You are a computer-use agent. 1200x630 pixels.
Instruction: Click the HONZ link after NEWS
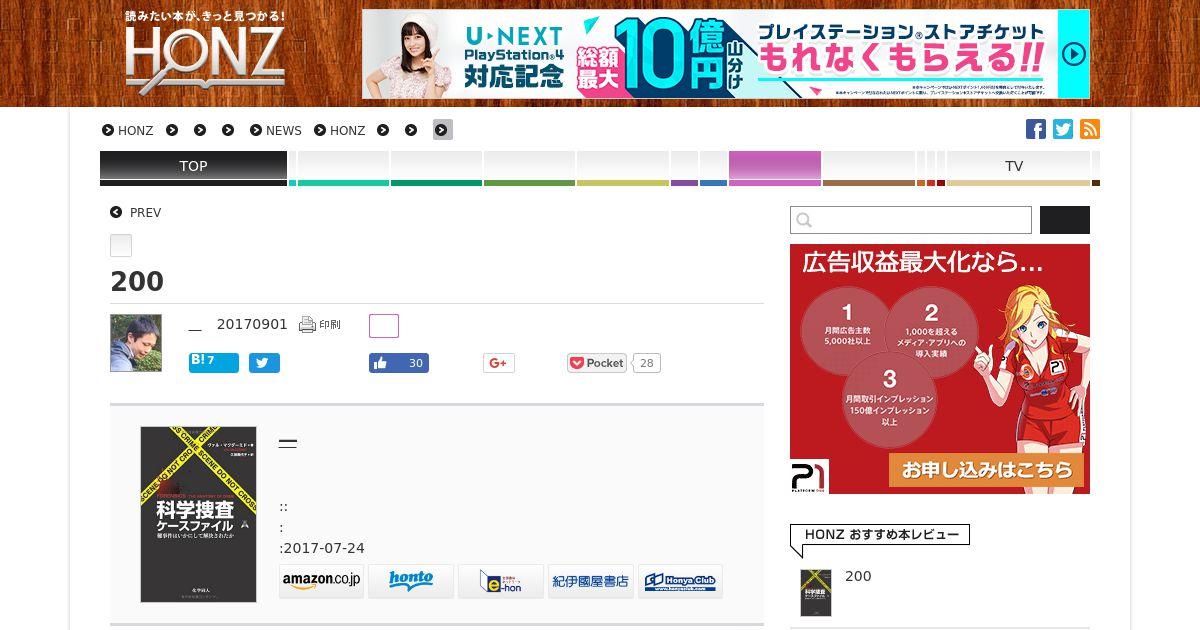tap(340, 130)
